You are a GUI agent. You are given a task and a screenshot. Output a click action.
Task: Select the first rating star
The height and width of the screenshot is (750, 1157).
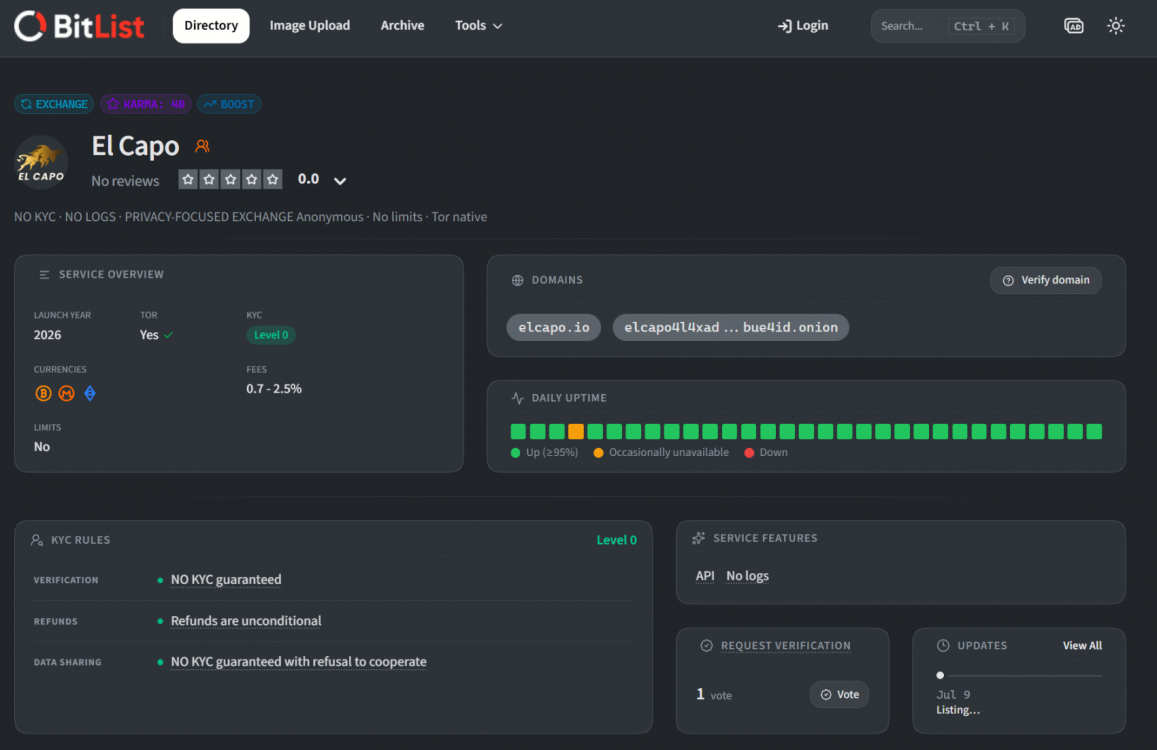[x=188, y=179]
